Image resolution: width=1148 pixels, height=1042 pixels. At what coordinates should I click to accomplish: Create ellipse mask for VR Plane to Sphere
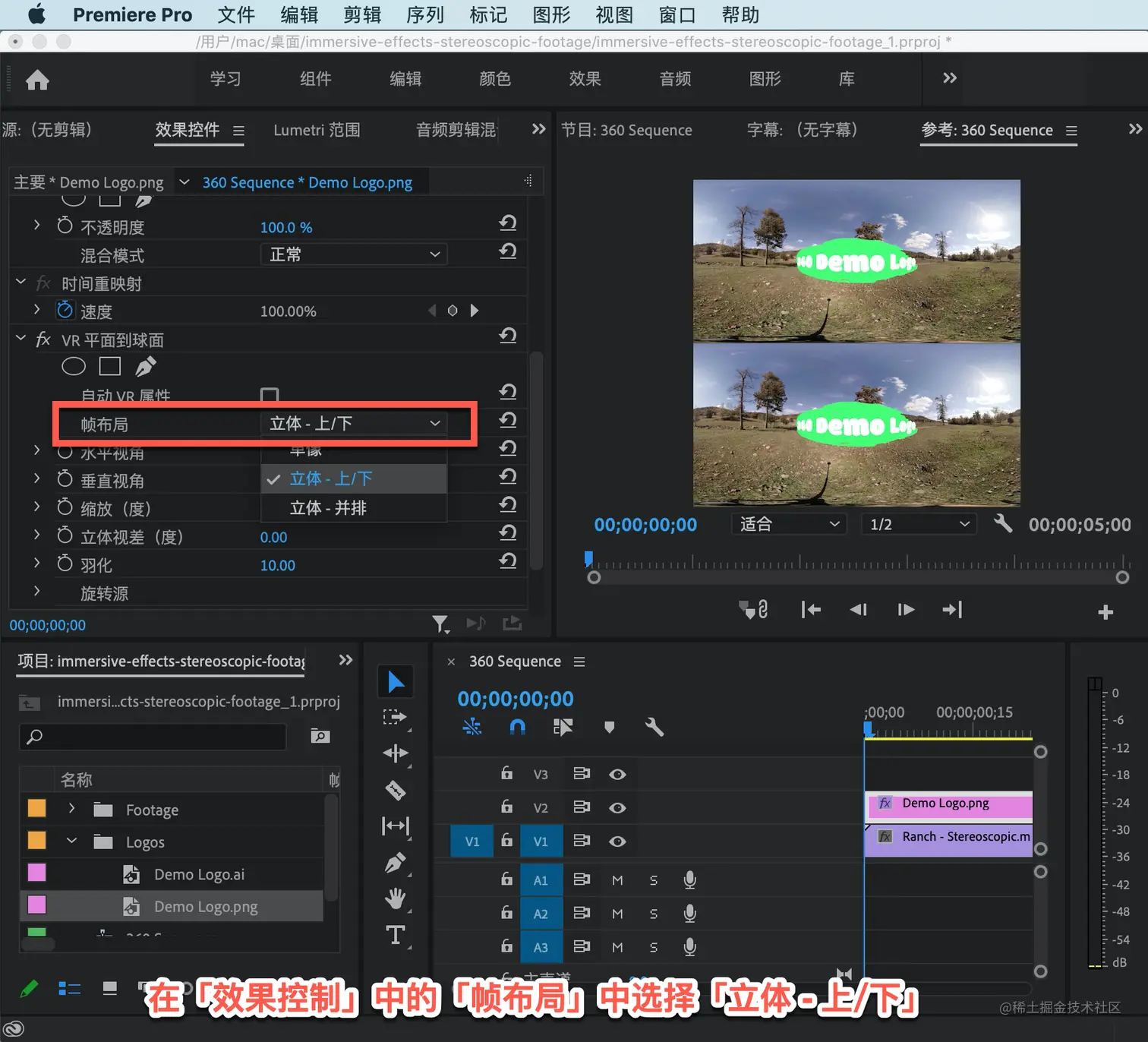(74, 367)
